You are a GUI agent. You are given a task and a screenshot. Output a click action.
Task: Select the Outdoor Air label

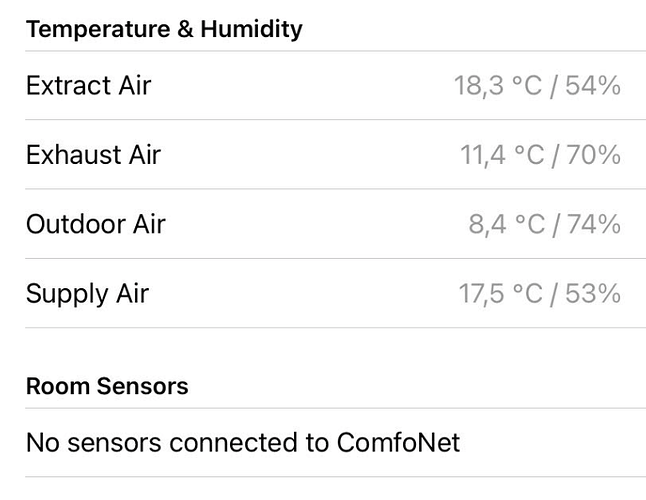(x=95, y=224)
